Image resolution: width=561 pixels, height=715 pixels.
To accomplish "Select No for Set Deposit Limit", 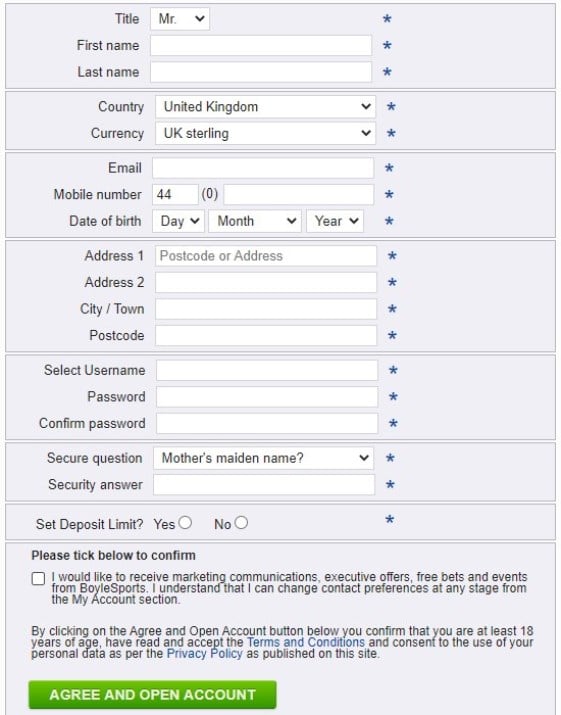I will click(x=241, y=523).
